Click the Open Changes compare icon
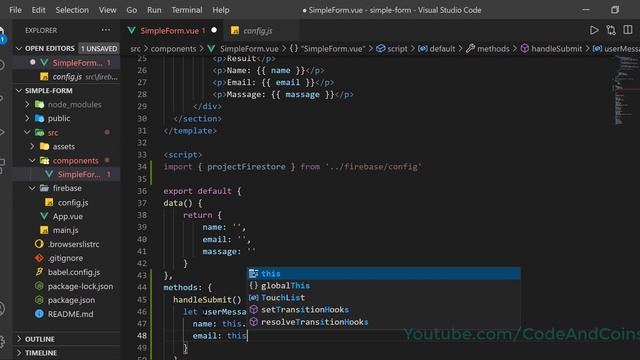640x360 pixels. pyautogui.click(x=611, y=30)
